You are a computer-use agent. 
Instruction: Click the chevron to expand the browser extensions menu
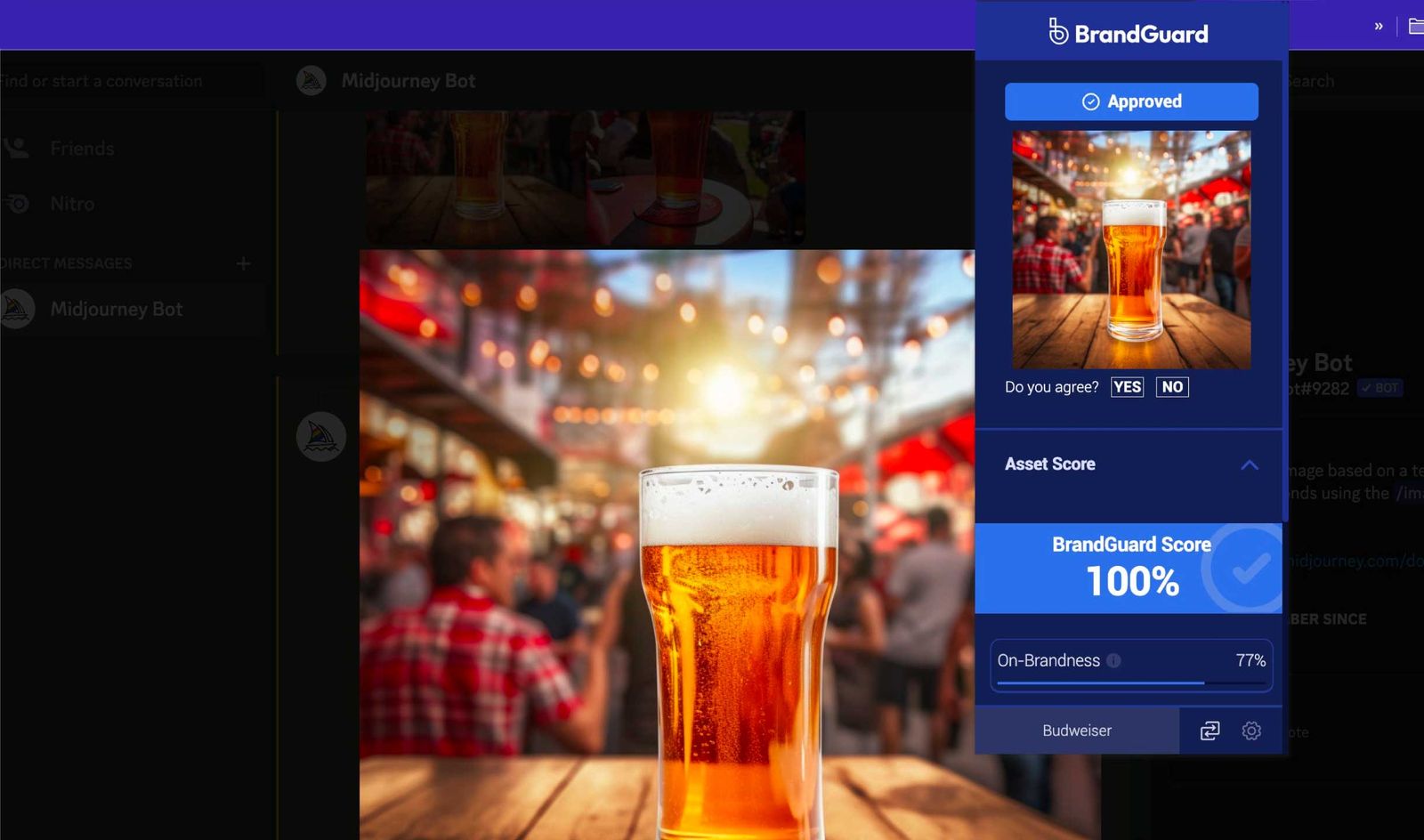[1378, 28]
